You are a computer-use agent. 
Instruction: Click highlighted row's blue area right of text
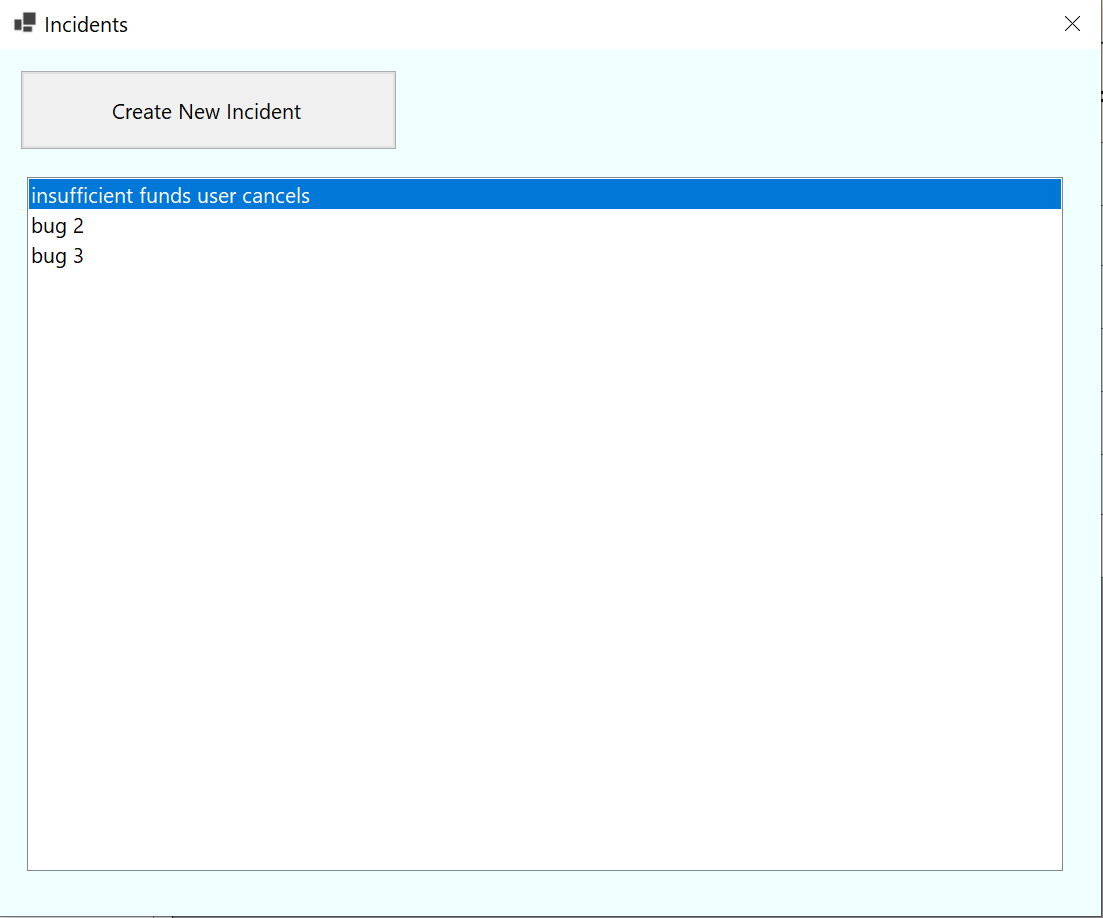(x=700, y=196)
